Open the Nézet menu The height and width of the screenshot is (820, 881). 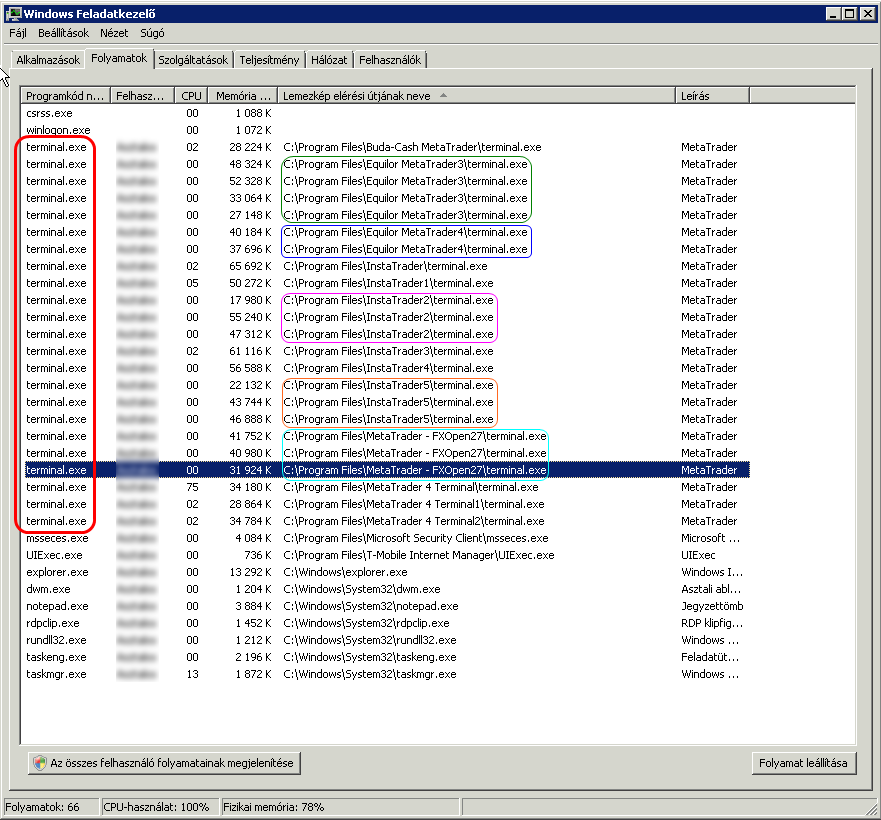(114, 33)
